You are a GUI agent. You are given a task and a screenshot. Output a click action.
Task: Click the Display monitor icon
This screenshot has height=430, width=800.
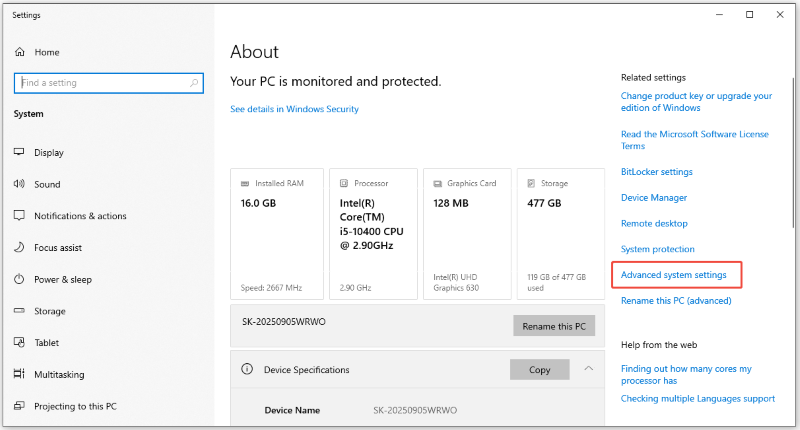(19, 152)
